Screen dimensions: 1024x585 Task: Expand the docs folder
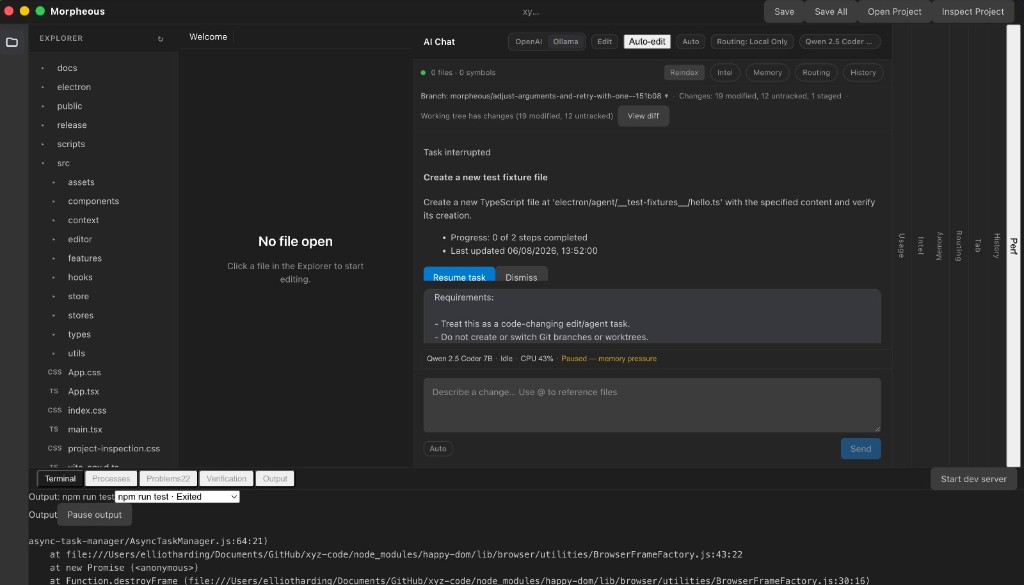pos(43,68)
